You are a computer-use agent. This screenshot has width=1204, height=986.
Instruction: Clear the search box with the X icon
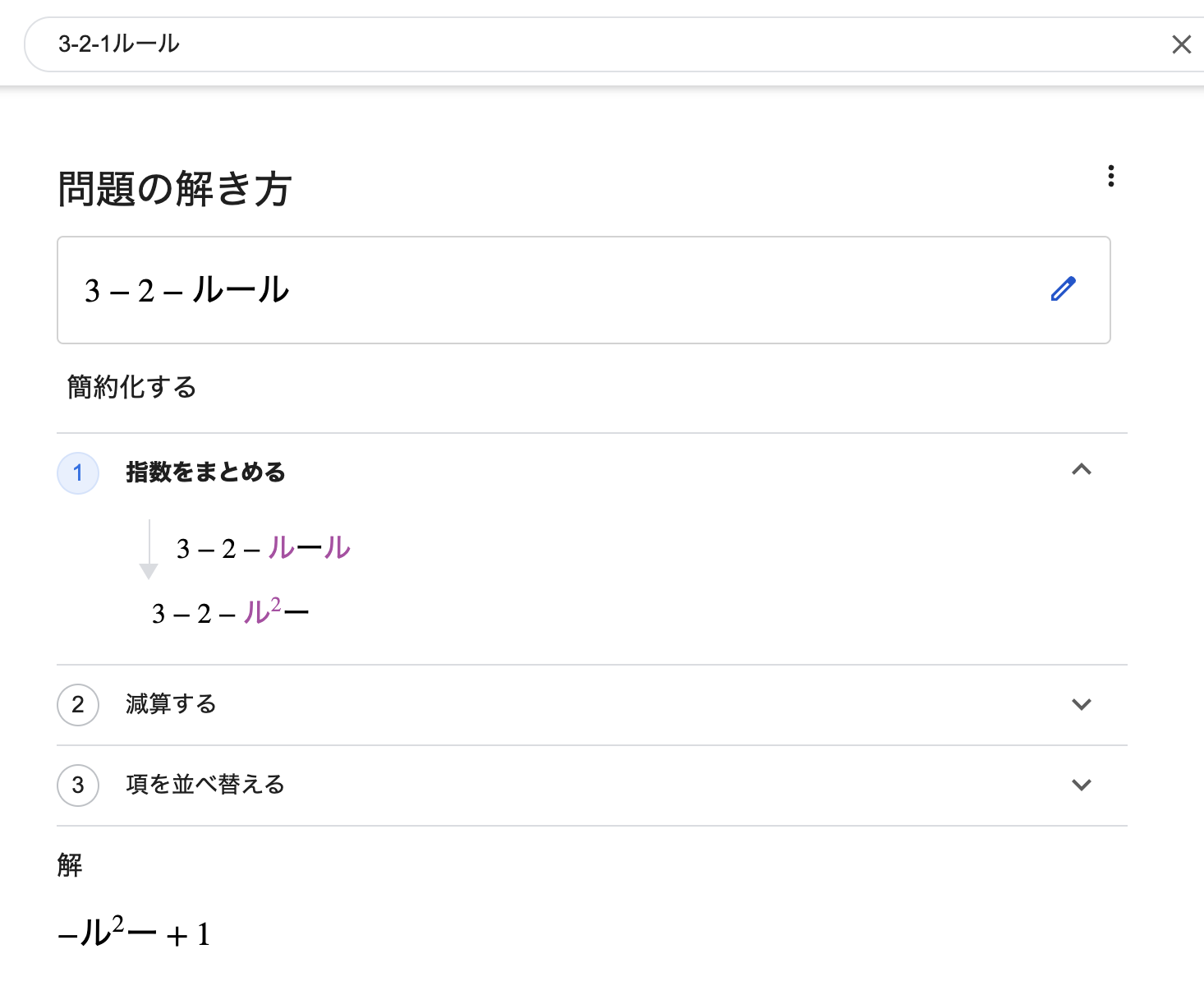[1181, 44]
